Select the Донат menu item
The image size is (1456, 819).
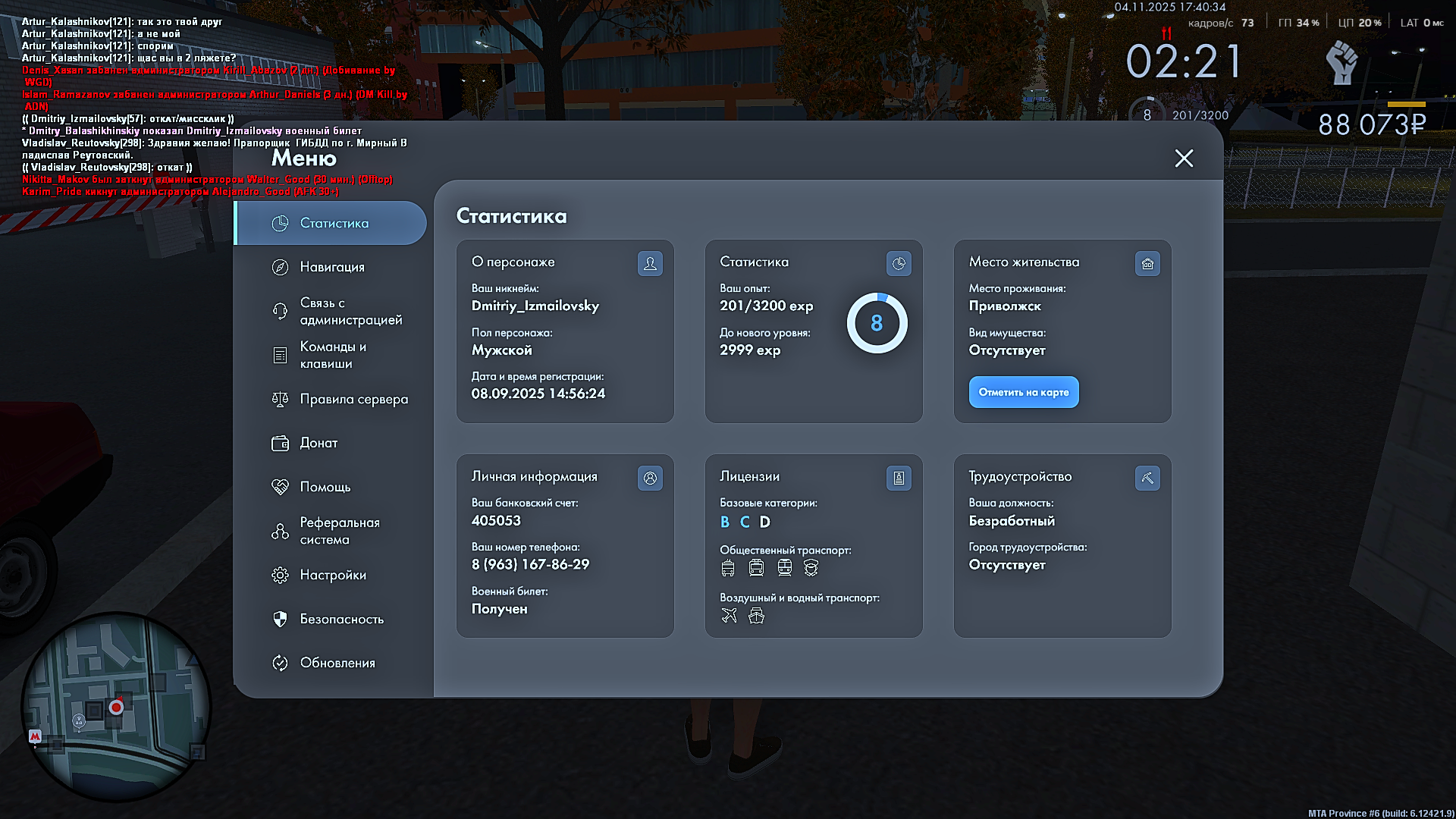[x=318, y=443]
